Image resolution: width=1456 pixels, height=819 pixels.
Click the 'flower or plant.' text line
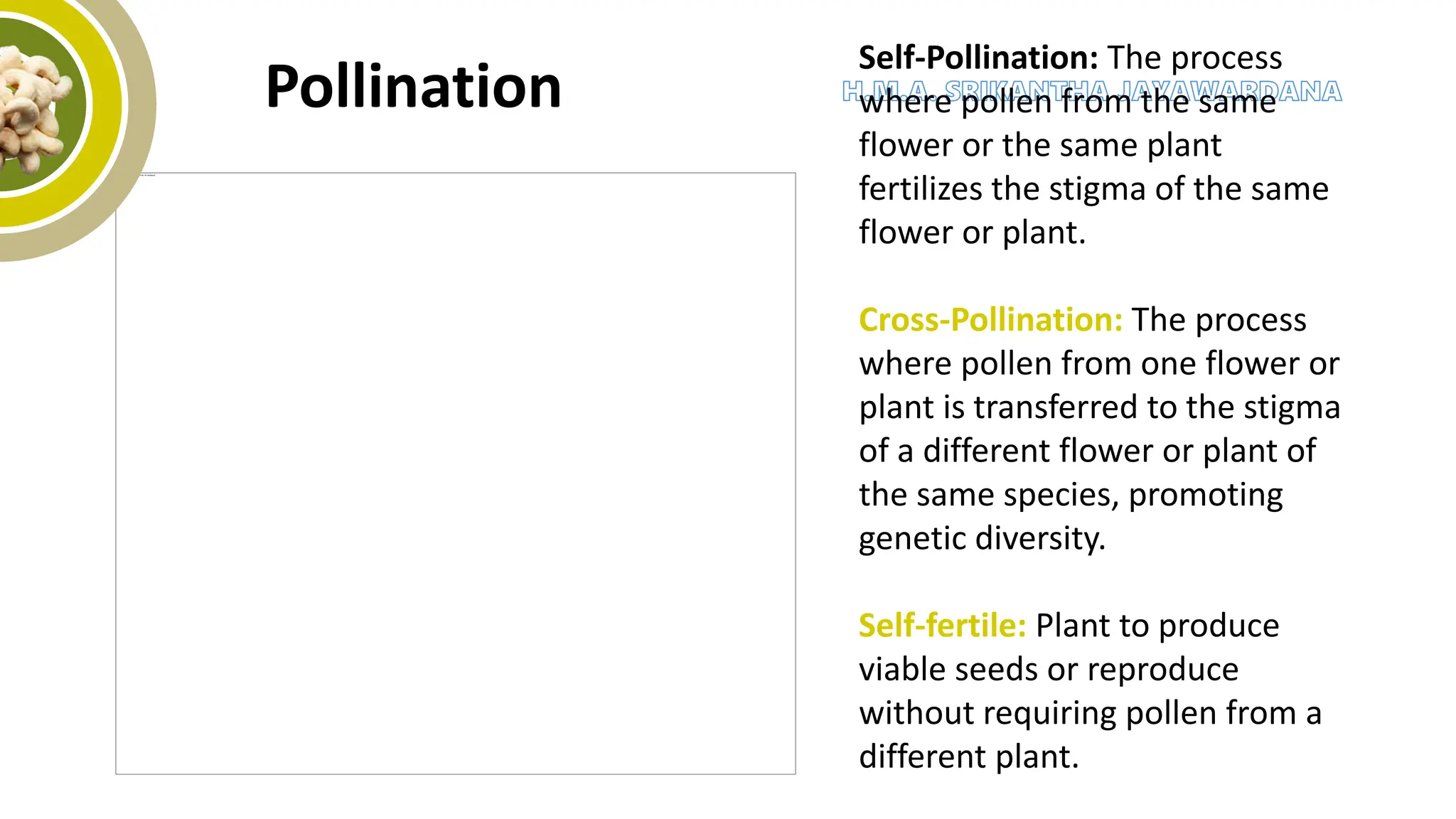(x=972, y=232)
